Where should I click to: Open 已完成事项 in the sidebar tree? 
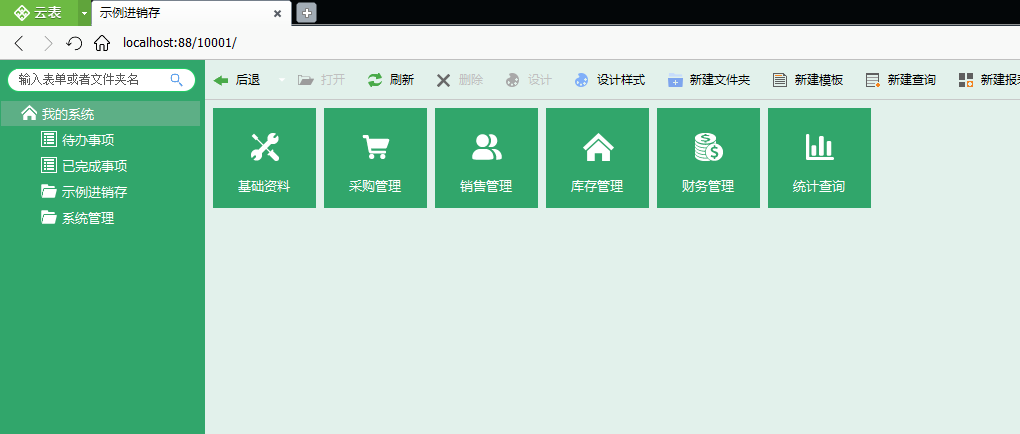coord(84,166)
